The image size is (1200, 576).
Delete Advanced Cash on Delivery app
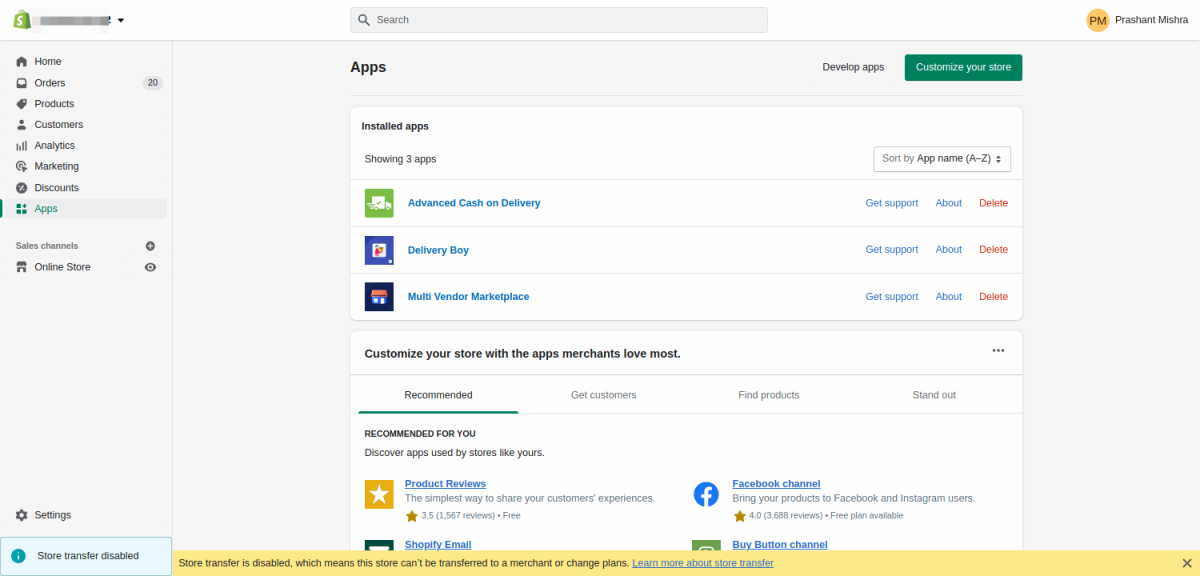point(993,203)
